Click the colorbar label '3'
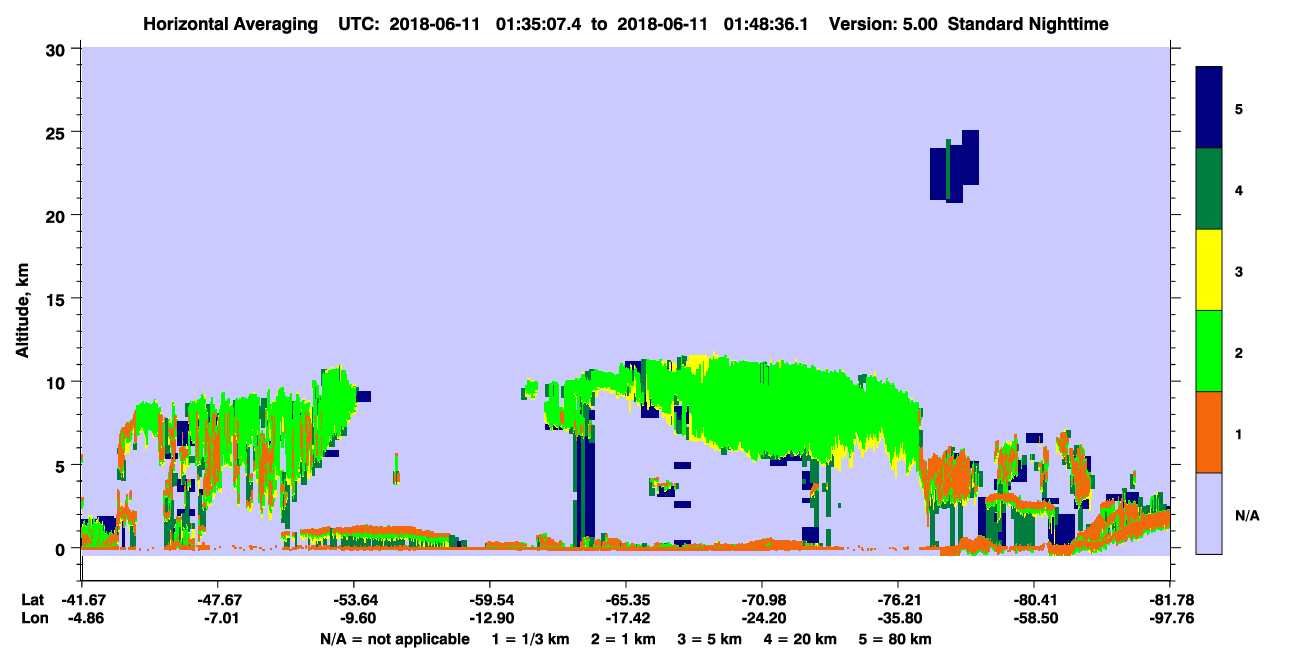The width and height of the screenshot is (1300, 667). pyautogui.click(x=1239, y=271)
